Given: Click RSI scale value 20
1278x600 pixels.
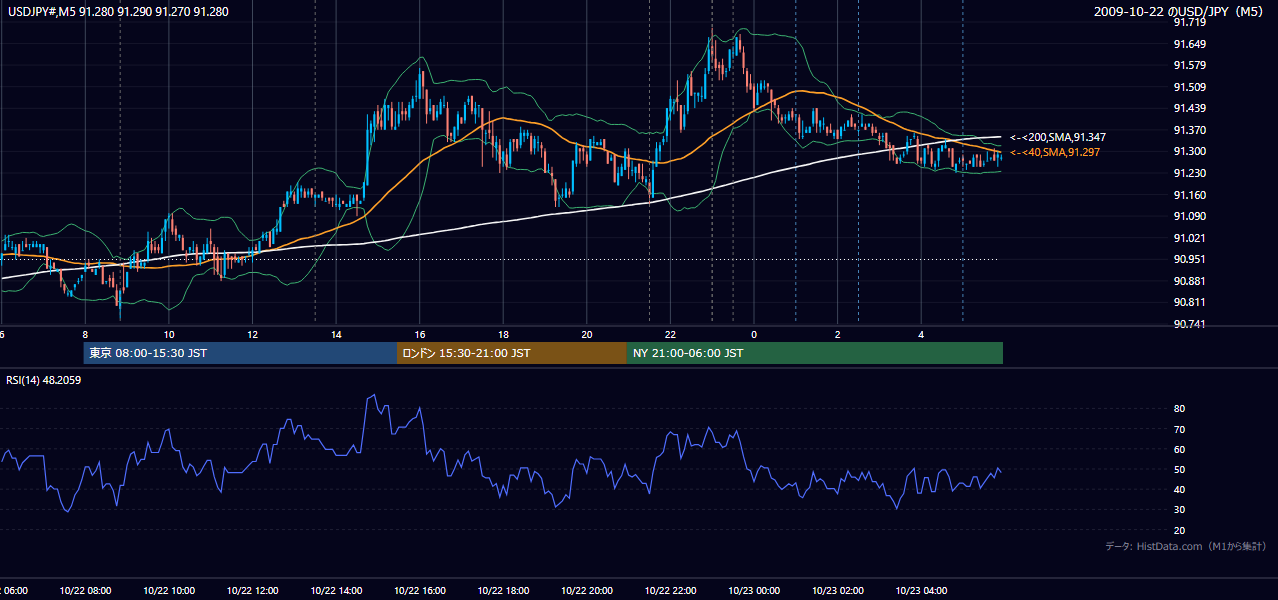Looking at the screenshot, I should 1180,530.
